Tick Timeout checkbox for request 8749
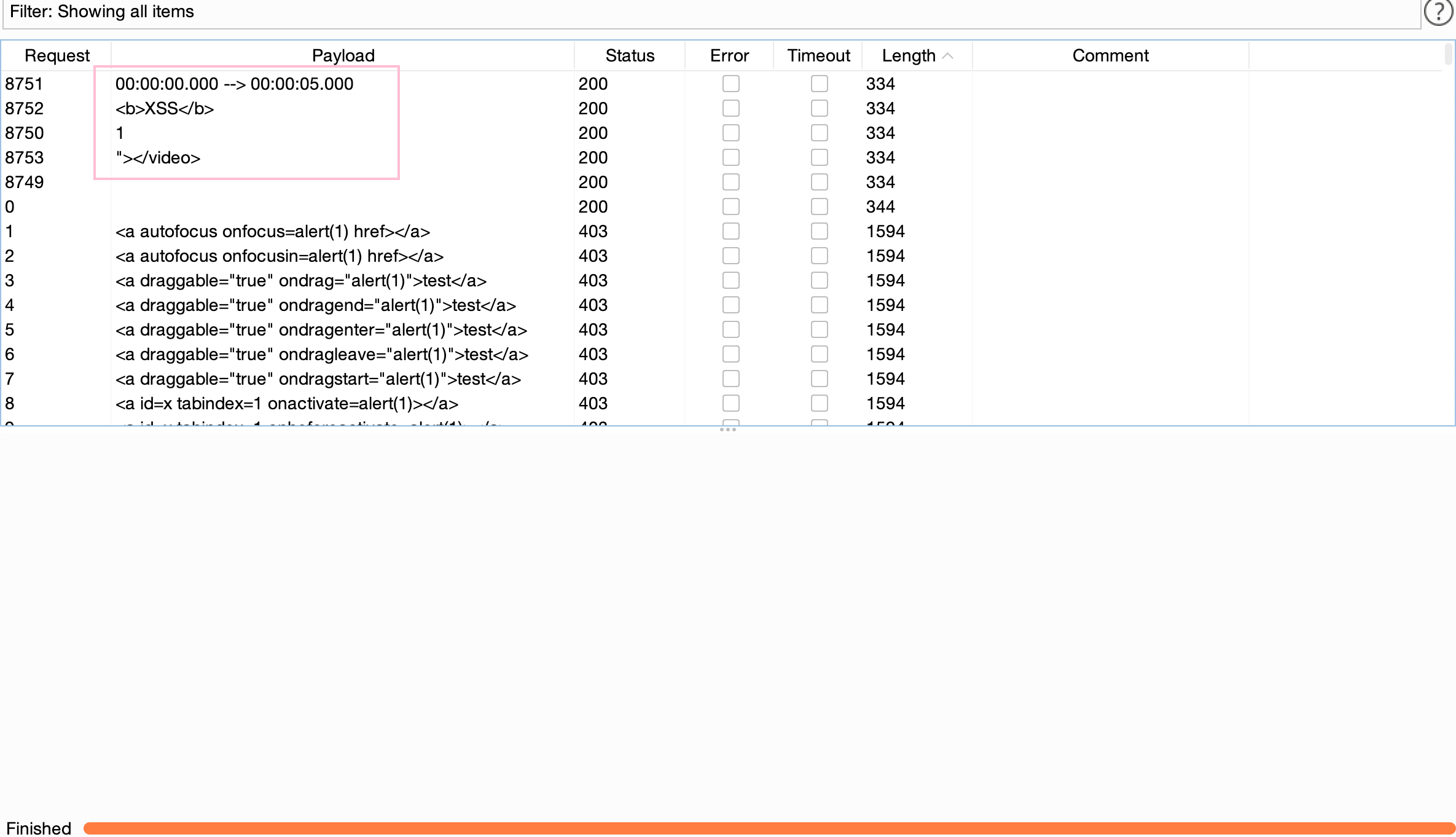 click(819, 182)
